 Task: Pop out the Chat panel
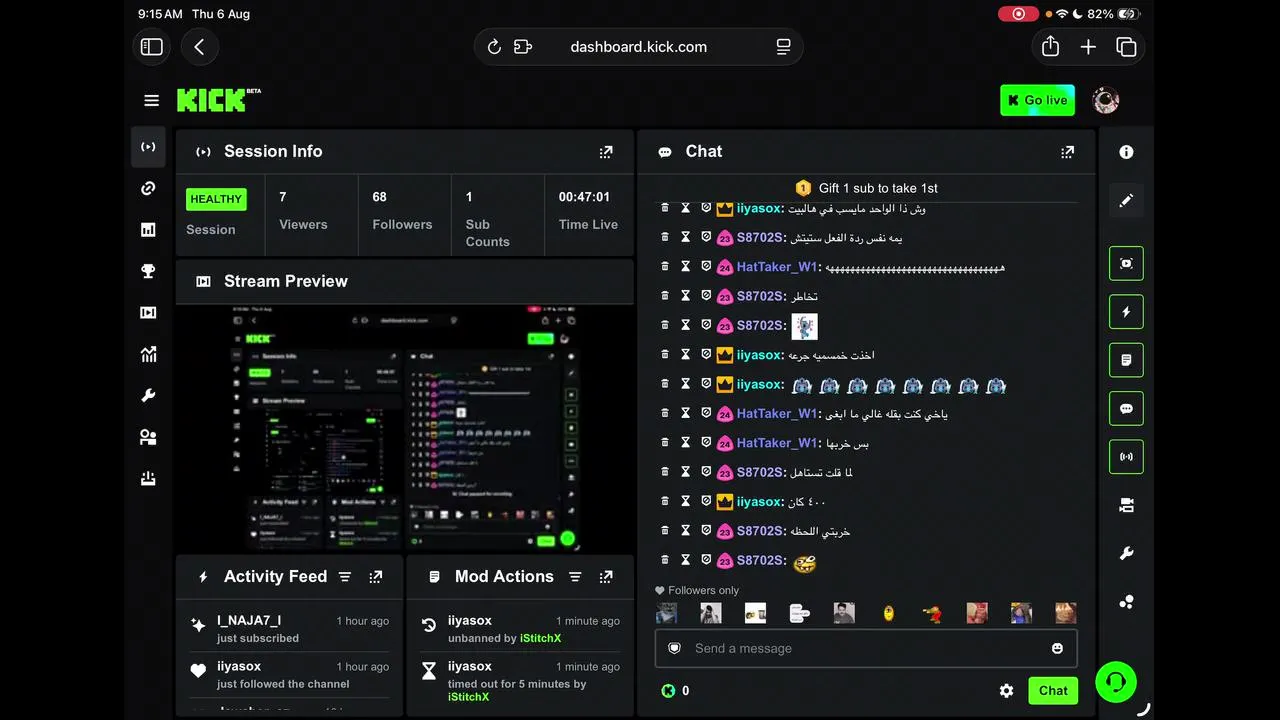pos(1068,152)
